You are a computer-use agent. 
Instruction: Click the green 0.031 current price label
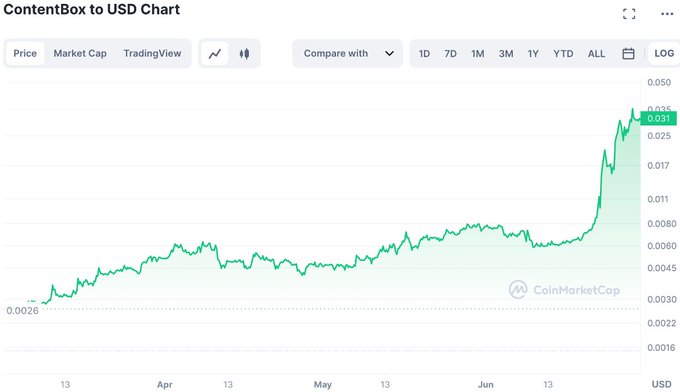click(658, 118)
